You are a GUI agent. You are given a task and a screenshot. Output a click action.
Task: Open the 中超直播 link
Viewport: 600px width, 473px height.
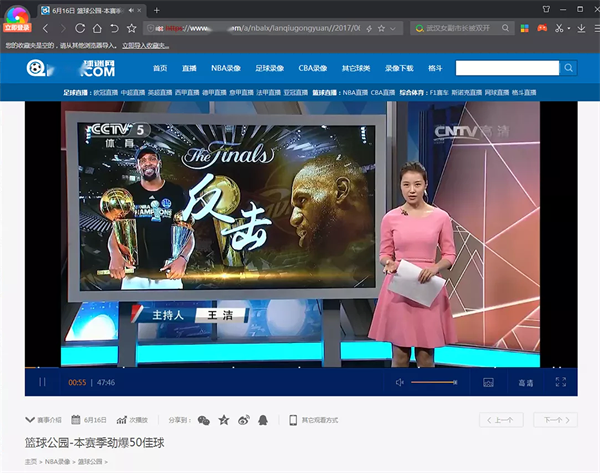pos(133,92)
